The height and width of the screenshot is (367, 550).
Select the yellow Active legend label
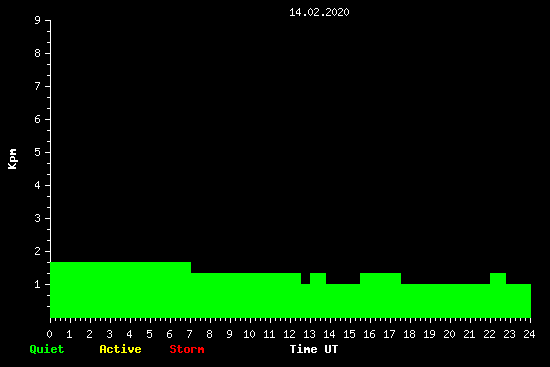[120, 349]
